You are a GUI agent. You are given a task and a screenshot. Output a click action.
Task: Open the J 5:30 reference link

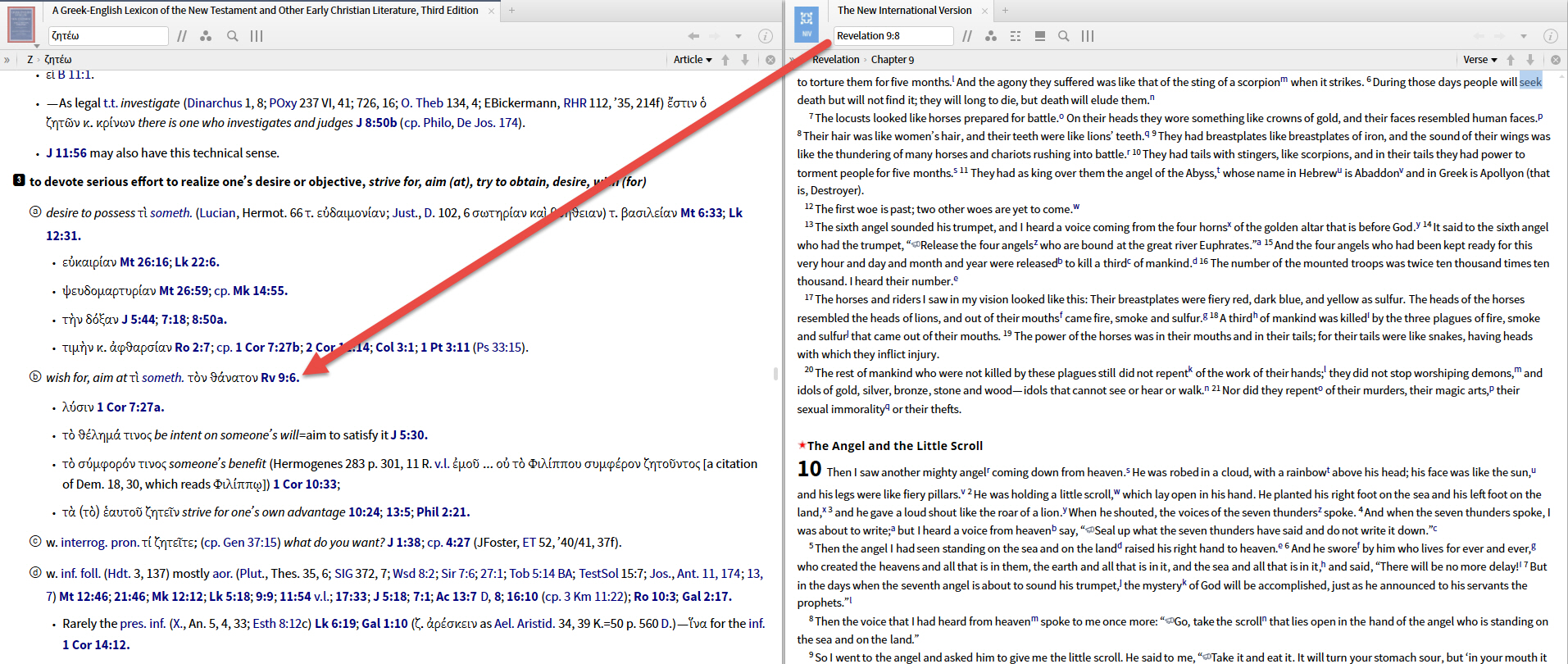pyautogui.click(x=409, y=435)
